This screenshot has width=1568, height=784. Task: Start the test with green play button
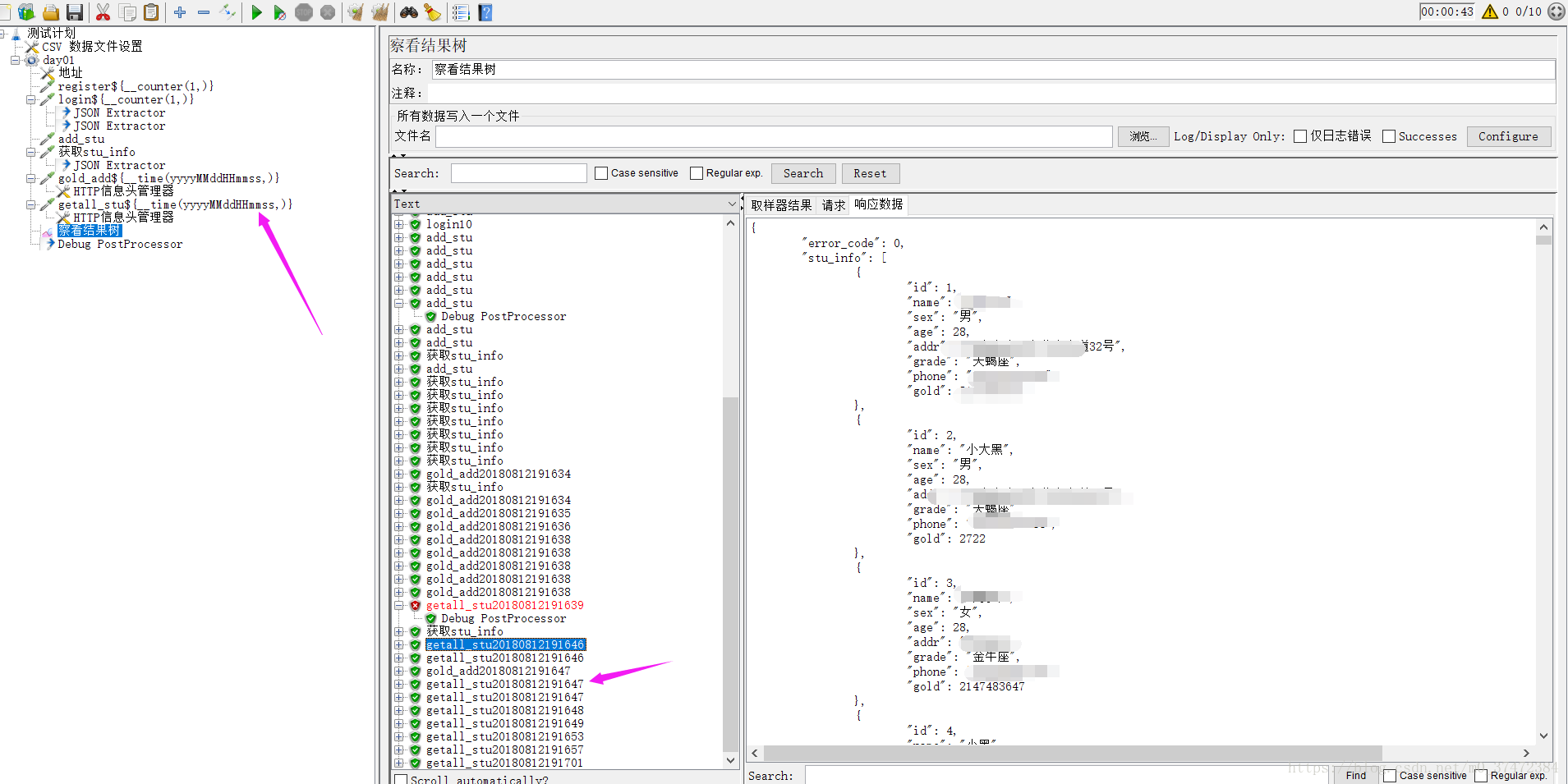coord(256,12)
